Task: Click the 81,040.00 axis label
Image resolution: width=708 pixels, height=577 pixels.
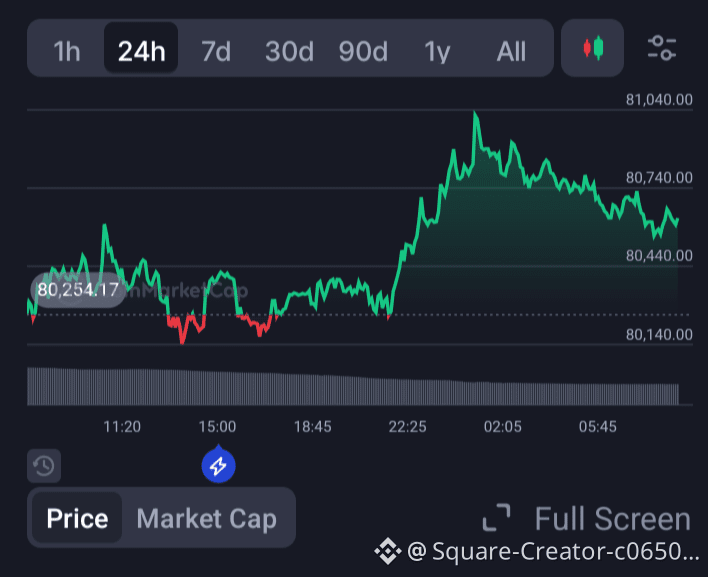Action: click(x=659, y=100)
